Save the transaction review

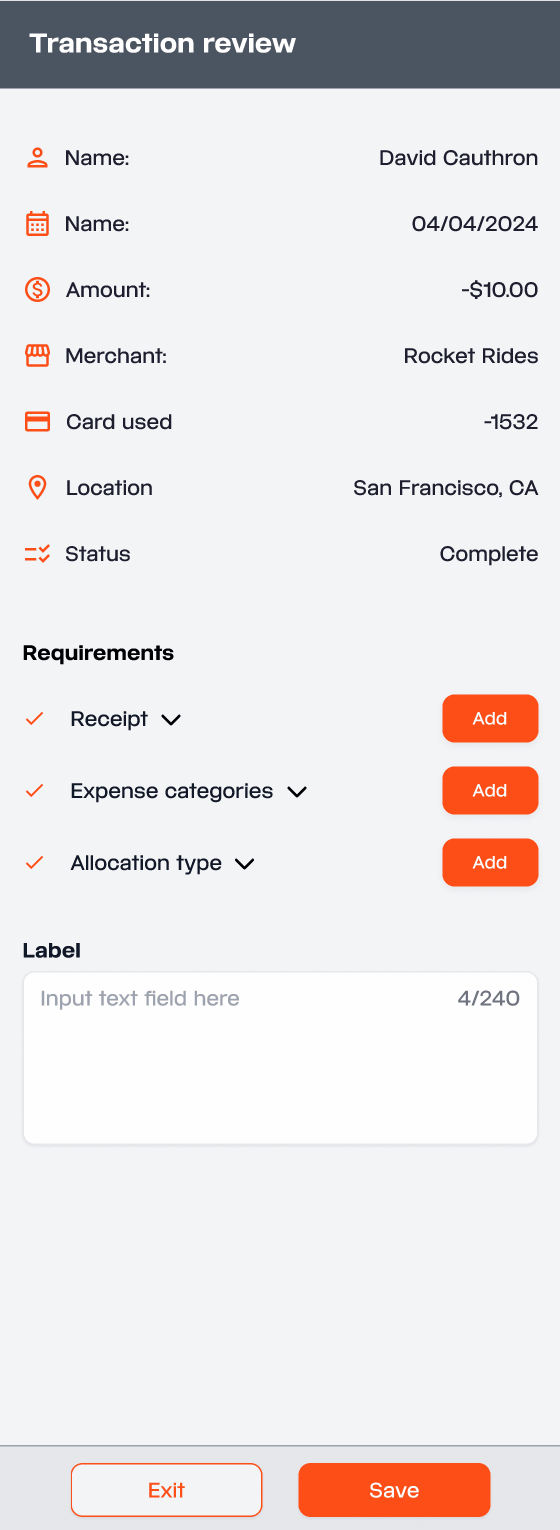(x=394, y=1490)
